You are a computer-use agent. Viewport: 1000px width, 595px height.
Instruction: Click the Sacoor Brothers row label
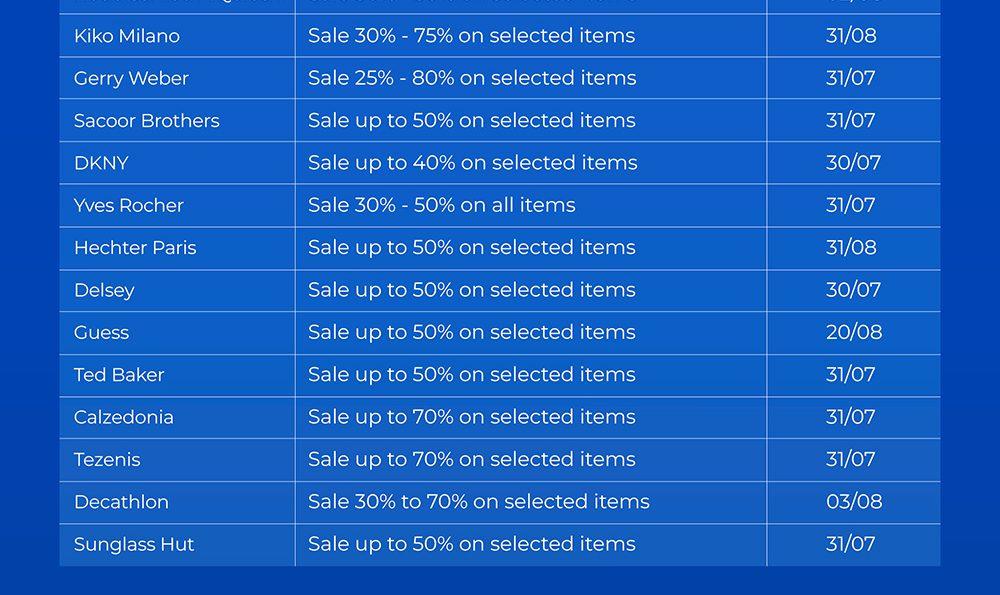146,121
